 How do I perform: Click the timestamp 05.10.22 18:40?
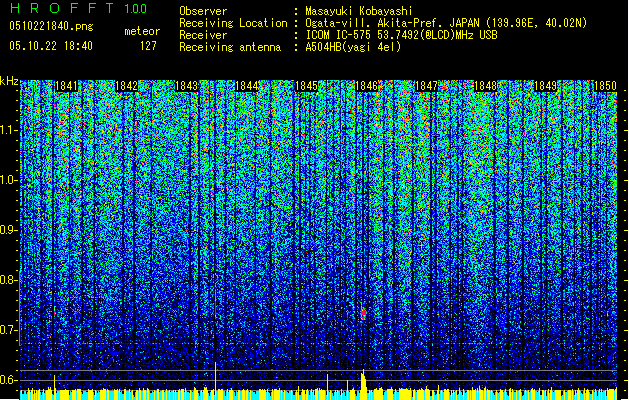coord(51,46)
